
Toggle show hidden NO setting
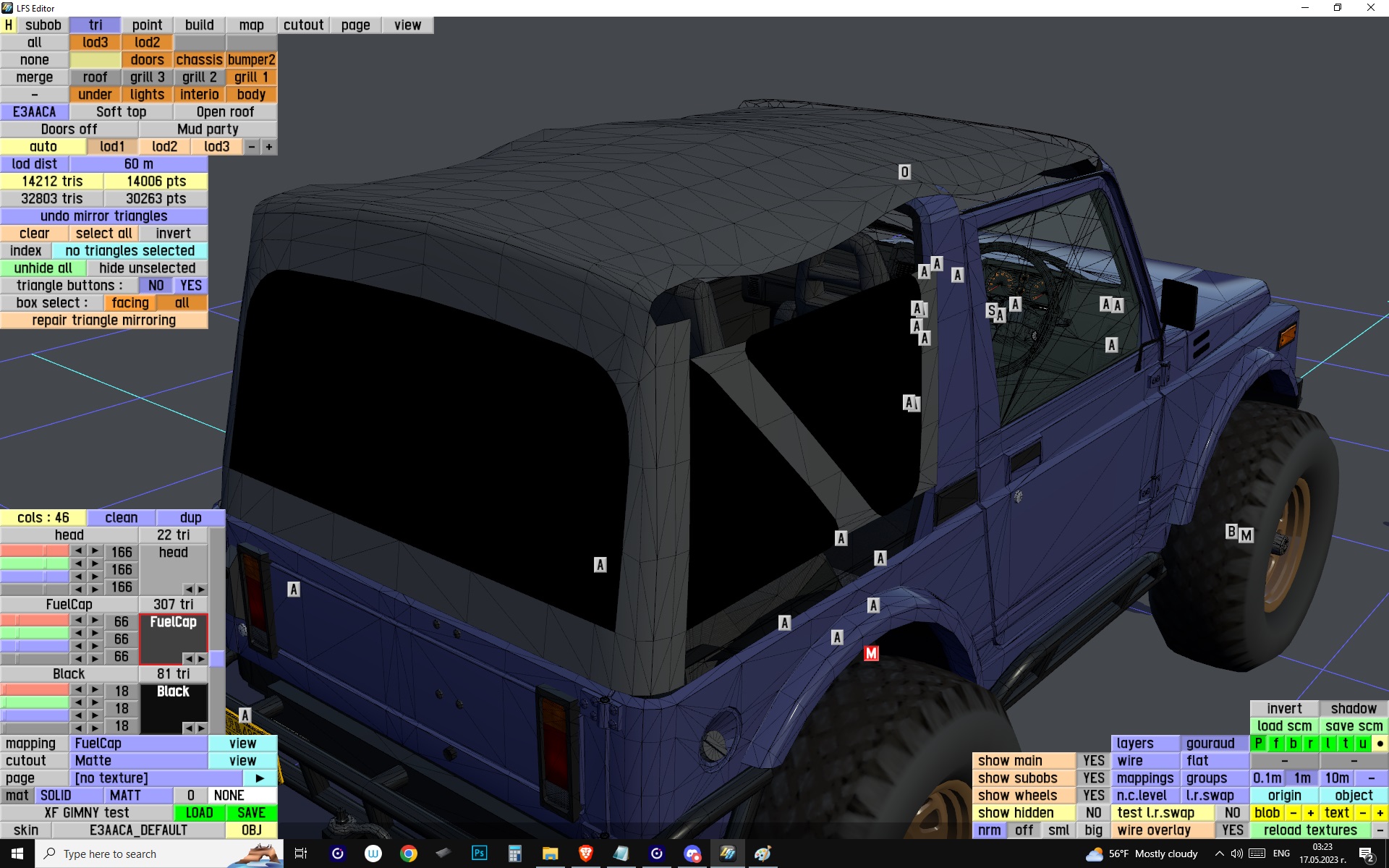tap(1093, 812)
